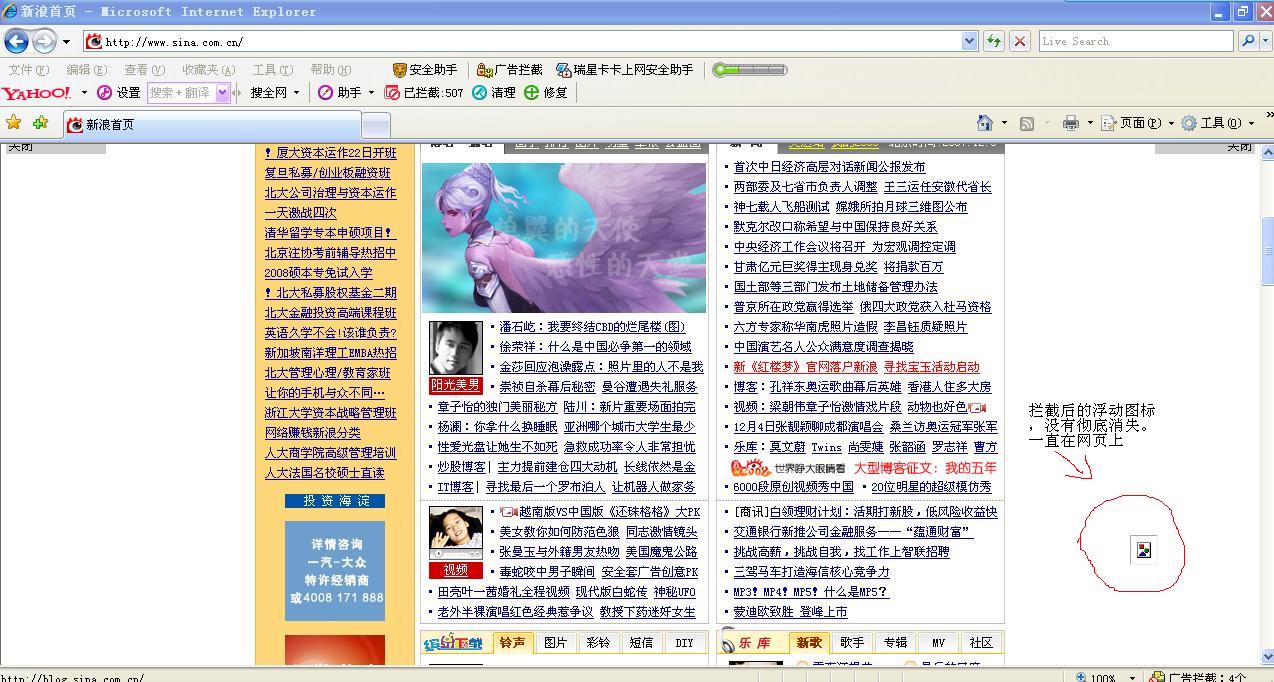This screenshot has width=1274, height=682.
Task: Open the 收藏夹(A) menu
Action: tap(208, 70)
